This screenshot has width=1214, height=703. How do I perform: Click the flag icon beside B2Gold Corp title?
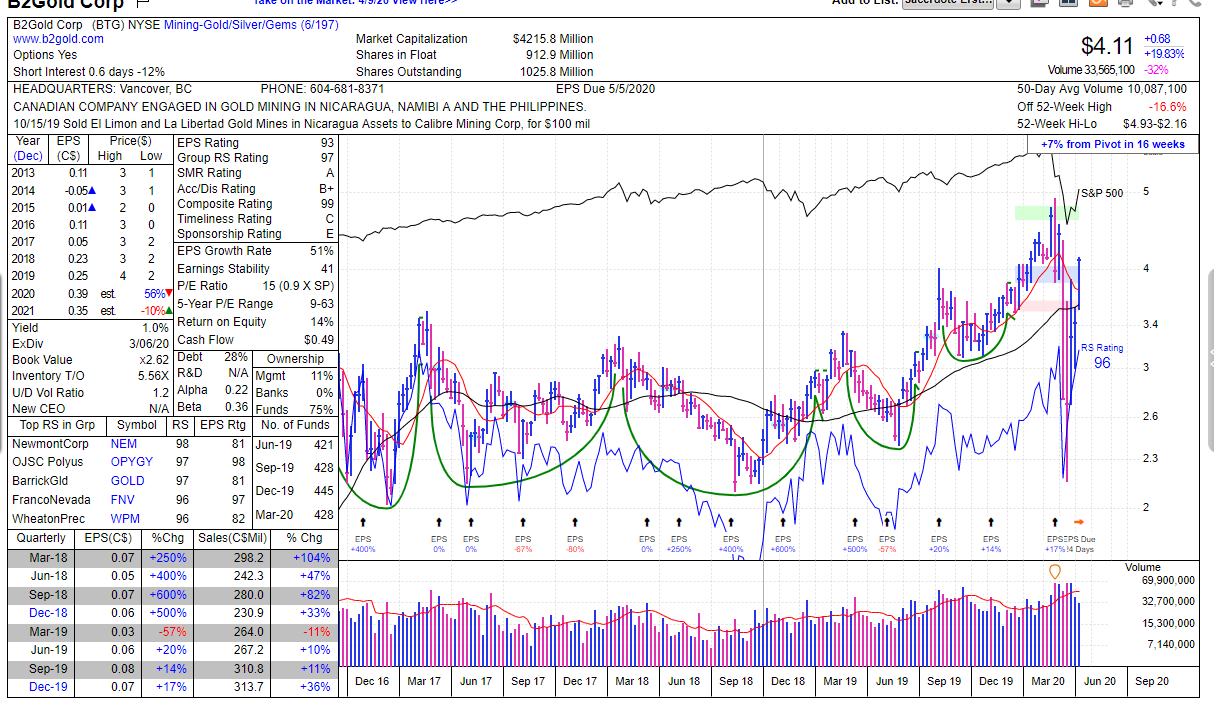tap(141, 4)
